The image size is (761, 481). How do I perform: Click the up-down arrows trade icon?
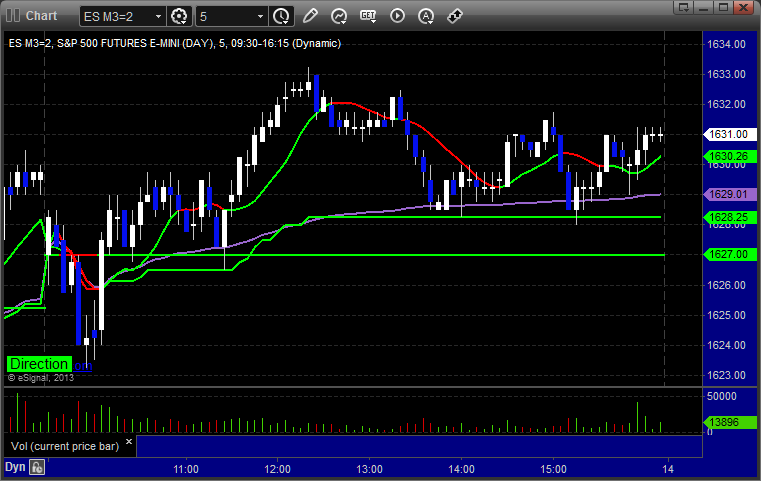(x=455, y=16)
